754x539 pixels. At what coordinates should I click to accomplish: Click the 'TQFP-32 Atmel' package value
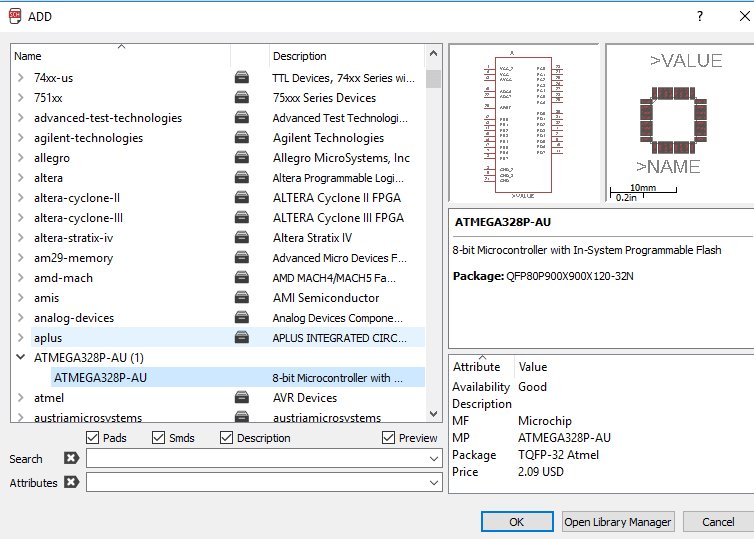(558, 455)
